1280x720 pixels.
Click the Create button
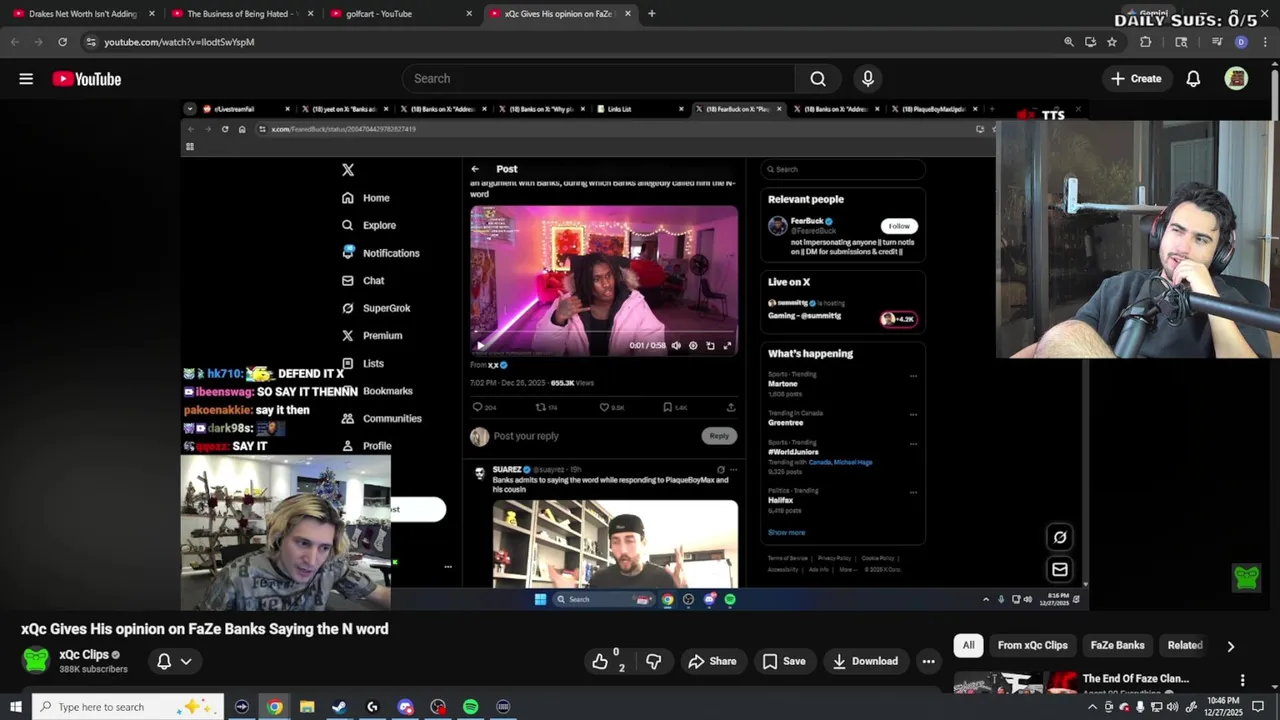click(x=1136, y=79)
